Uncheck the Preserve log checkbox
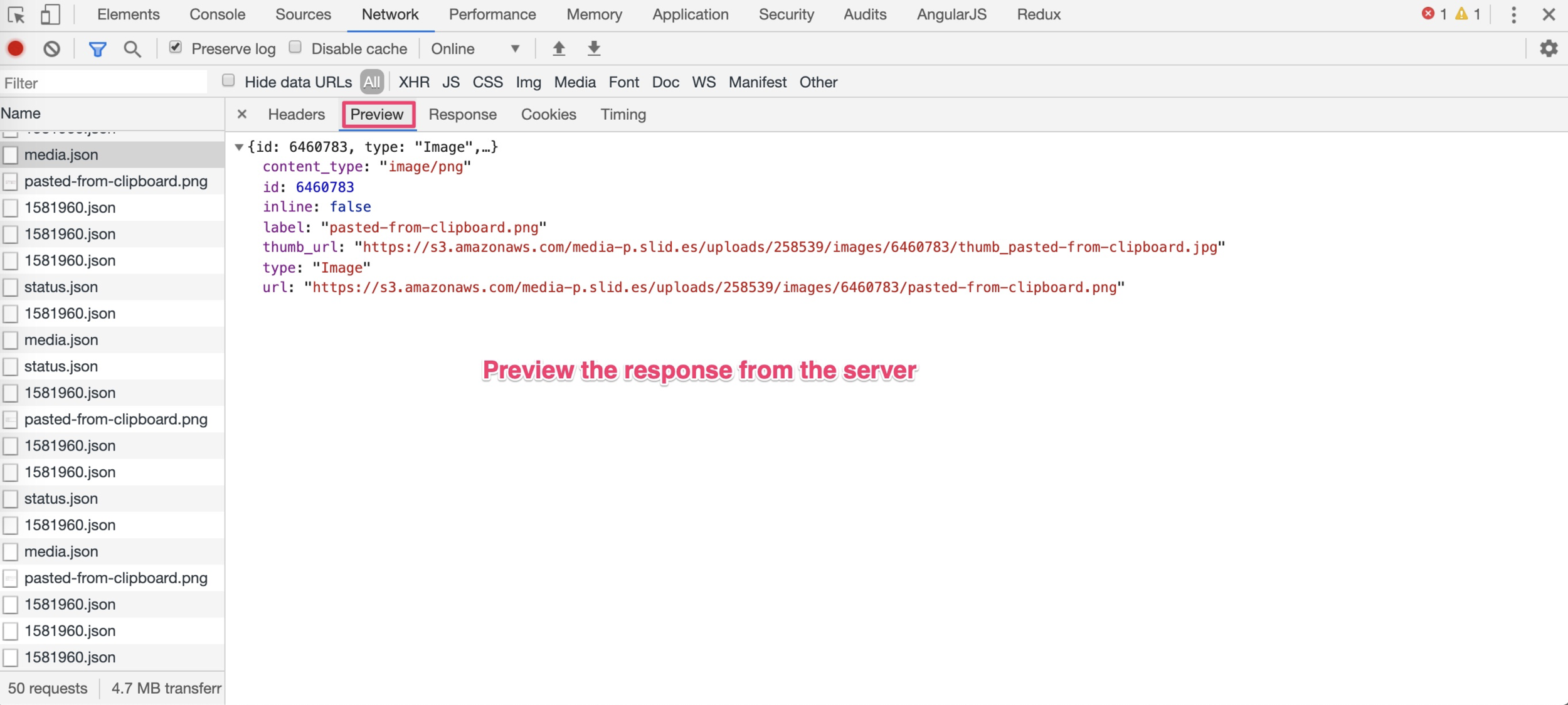This screenshot has width=1568, height=705. pyautogui.click(x=176, y=48)
